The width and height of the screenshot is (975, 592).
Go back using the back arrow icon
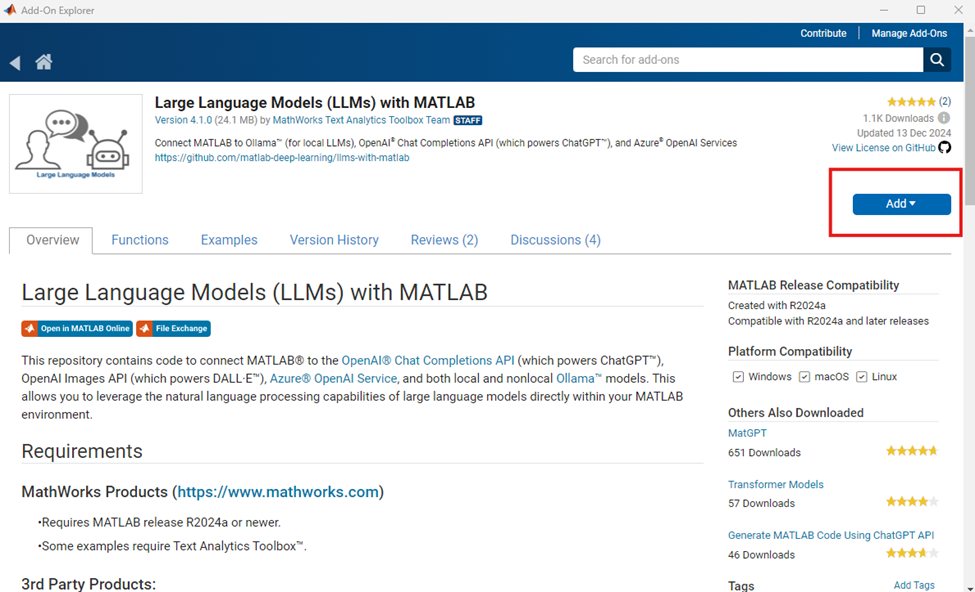15,62
